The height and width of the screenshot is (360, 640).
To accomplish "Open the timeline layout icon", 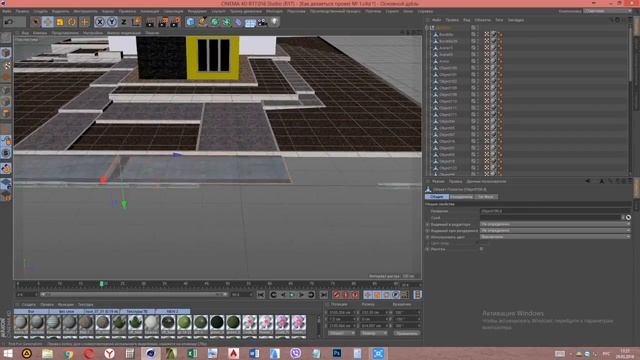I will coord(417,295).
